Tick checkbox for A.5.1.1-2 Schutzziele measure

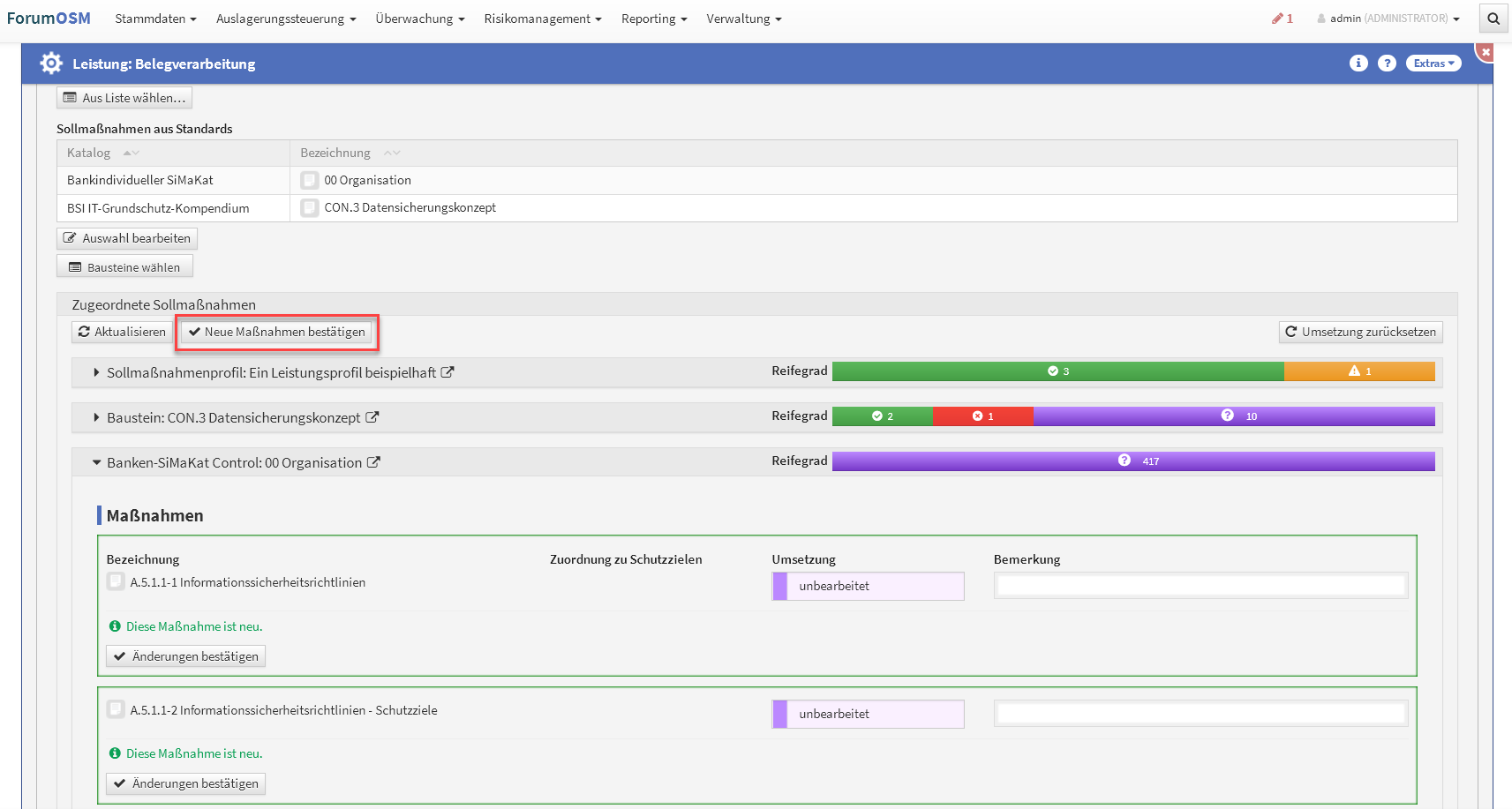(116, 709)
